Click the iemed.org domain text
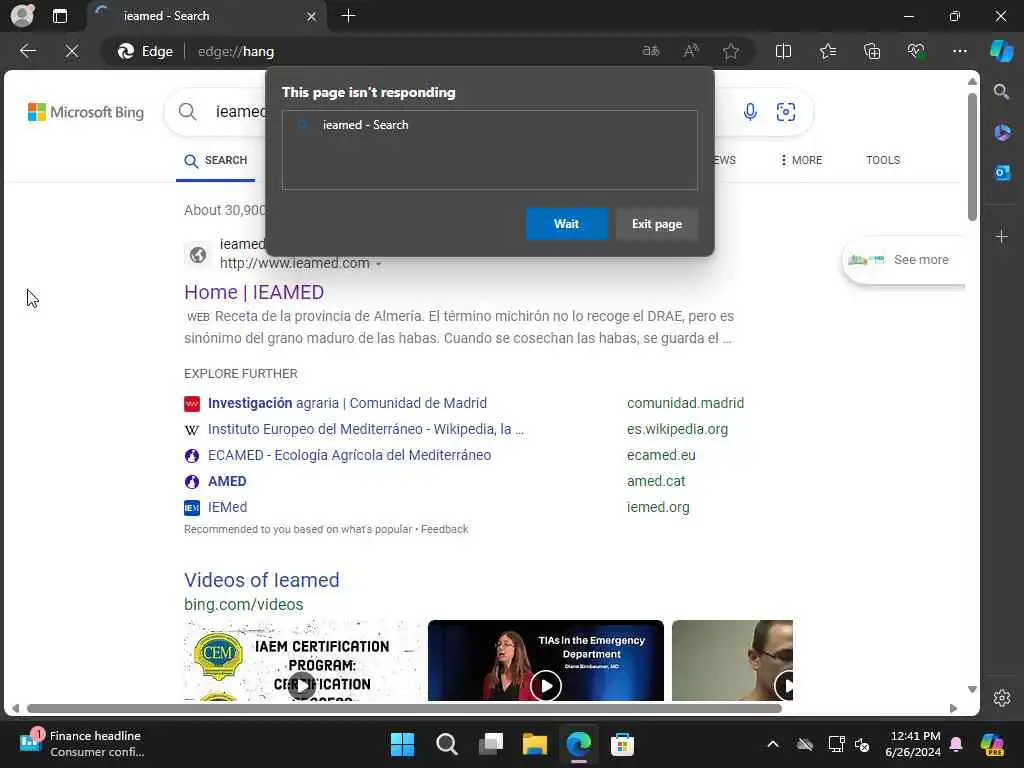The height and width of the screenshot is (768, 1024). (658, 507)
